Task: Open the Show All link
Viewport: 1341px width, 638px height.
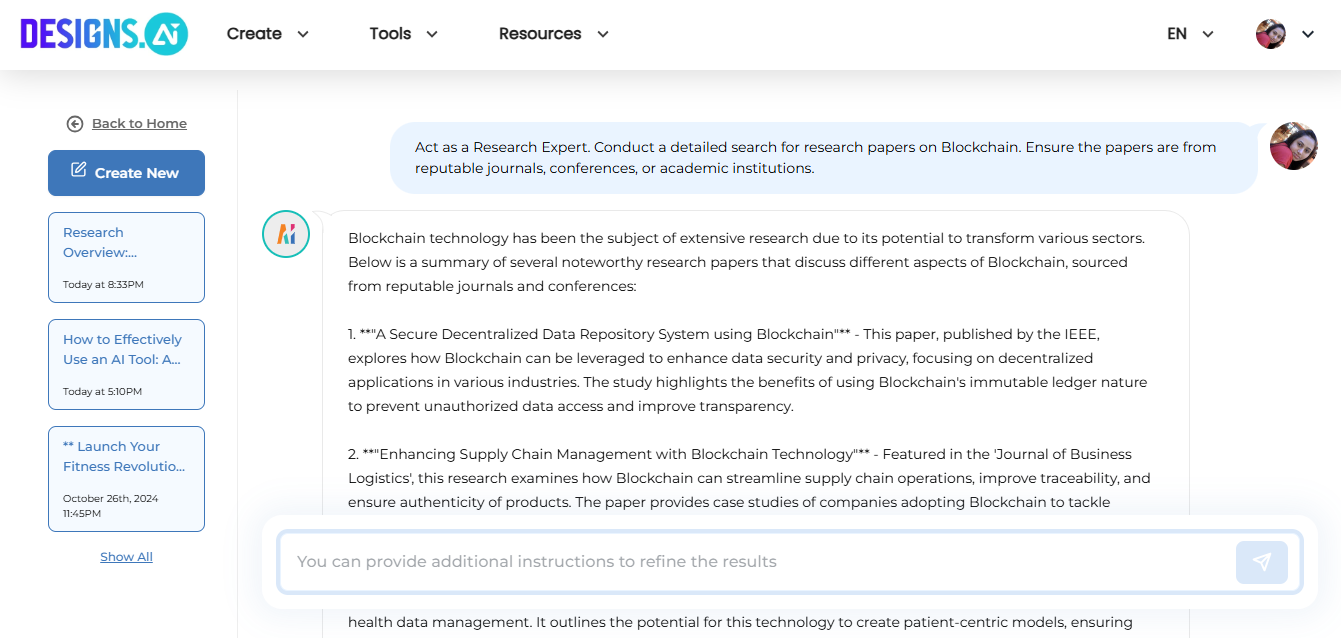Action: [126, 556]
